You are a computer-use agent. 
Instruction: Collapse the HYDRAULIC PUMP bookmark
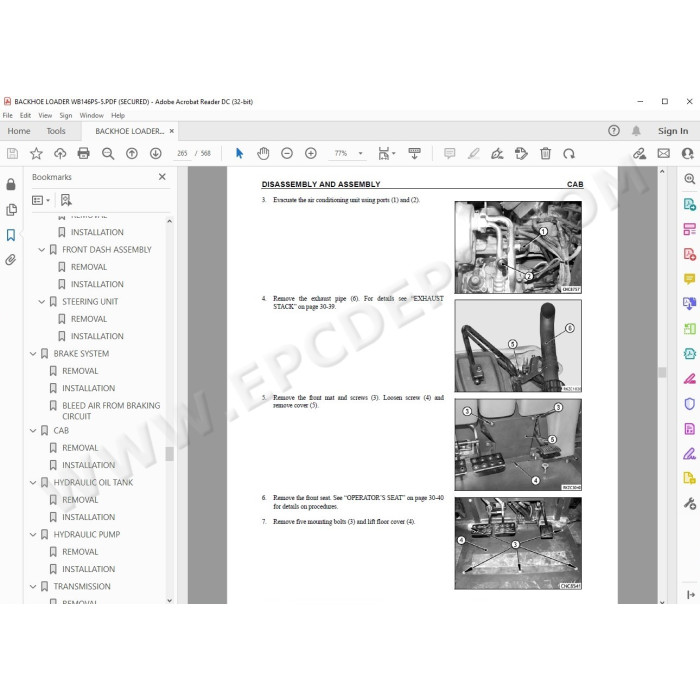tap(33, 534)
